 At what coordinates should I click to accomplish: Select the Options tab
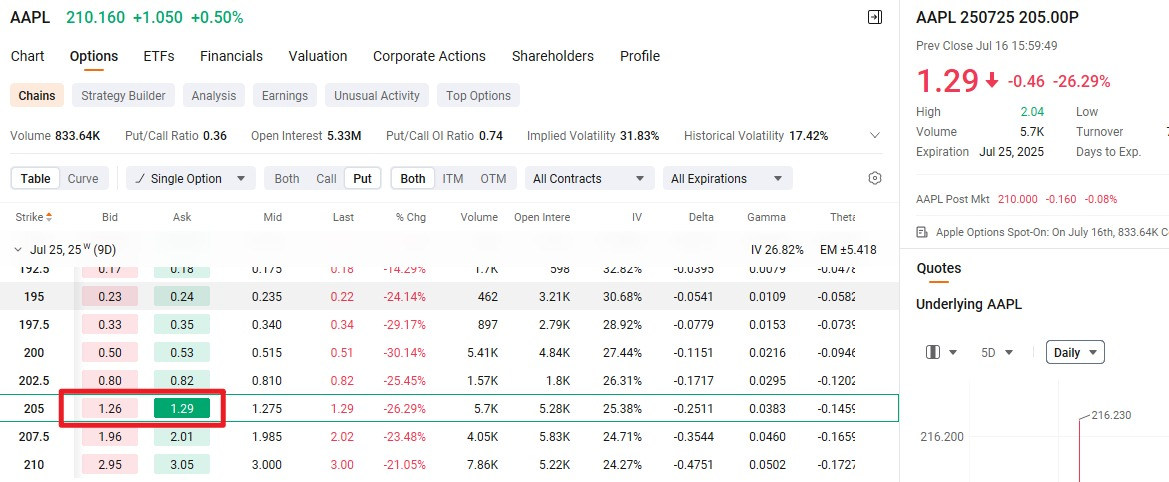click(x=94, y=56)
